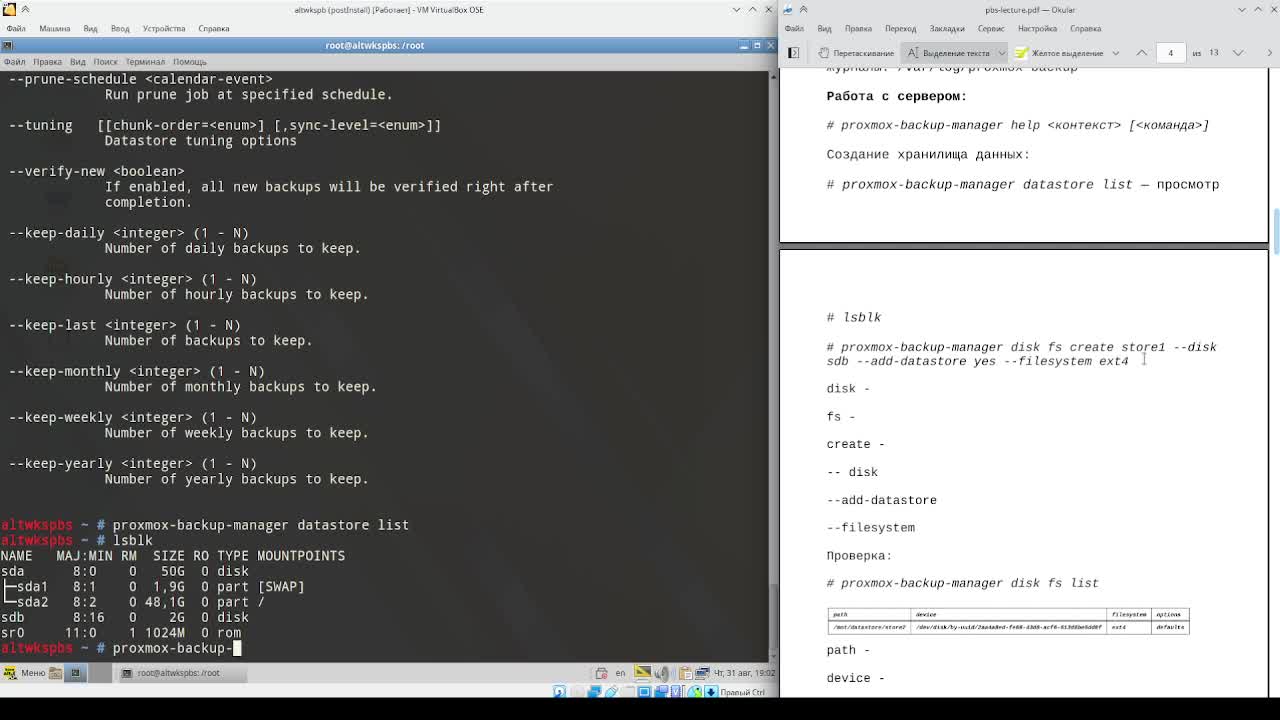Viewport: 1280px width, 720px height.
Task: Click the en keyboard layout indicator
Action: (x=620, y=673)
